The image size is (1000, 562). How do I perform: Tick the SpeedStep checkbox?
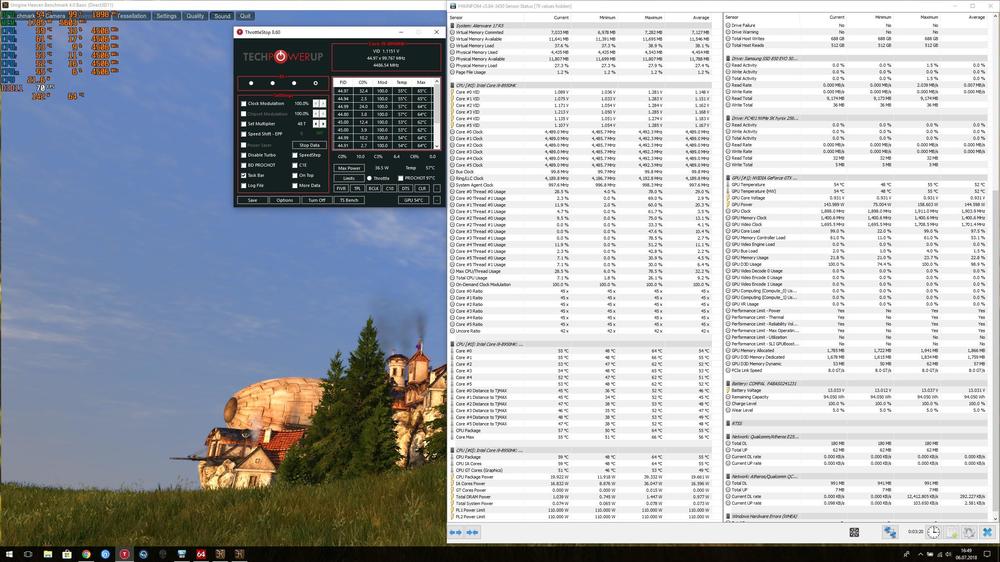(293, 155)
